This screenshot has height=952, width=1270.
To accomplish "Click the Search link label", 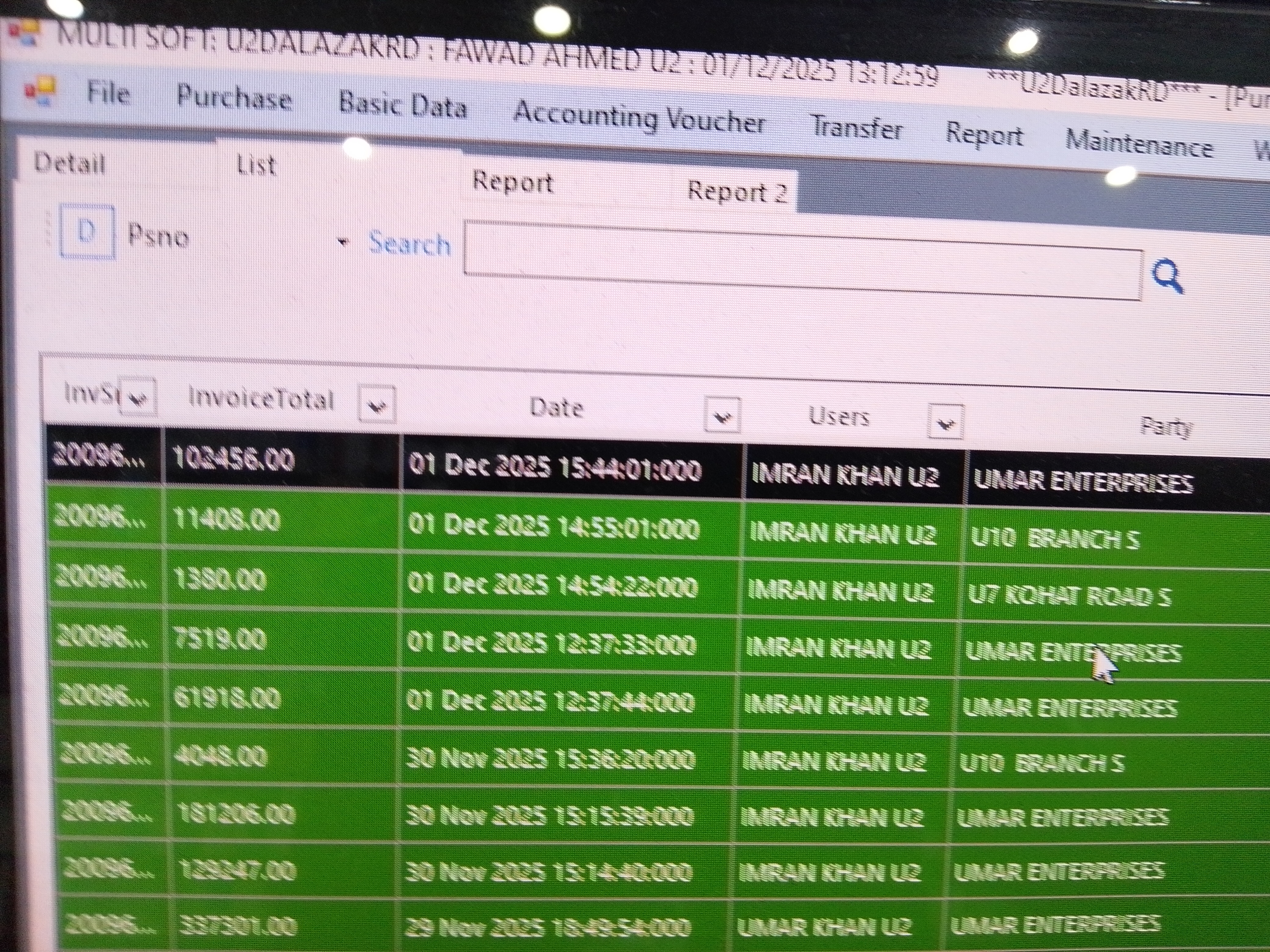I will pyautogui.click(x=409, y=244).
